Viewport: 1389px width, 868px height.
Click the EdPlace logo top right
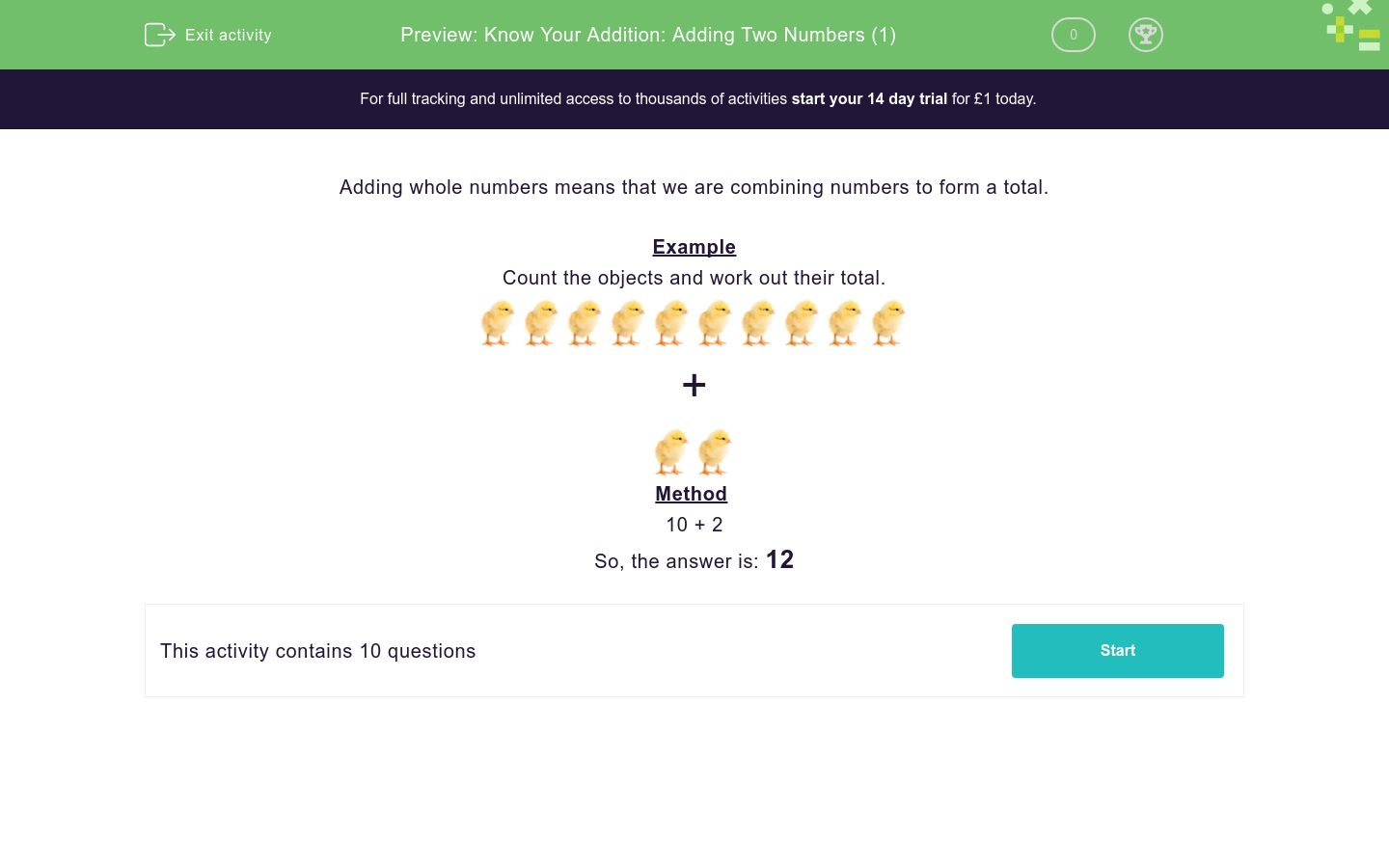pyautogui.click(x=1350, y=26)
